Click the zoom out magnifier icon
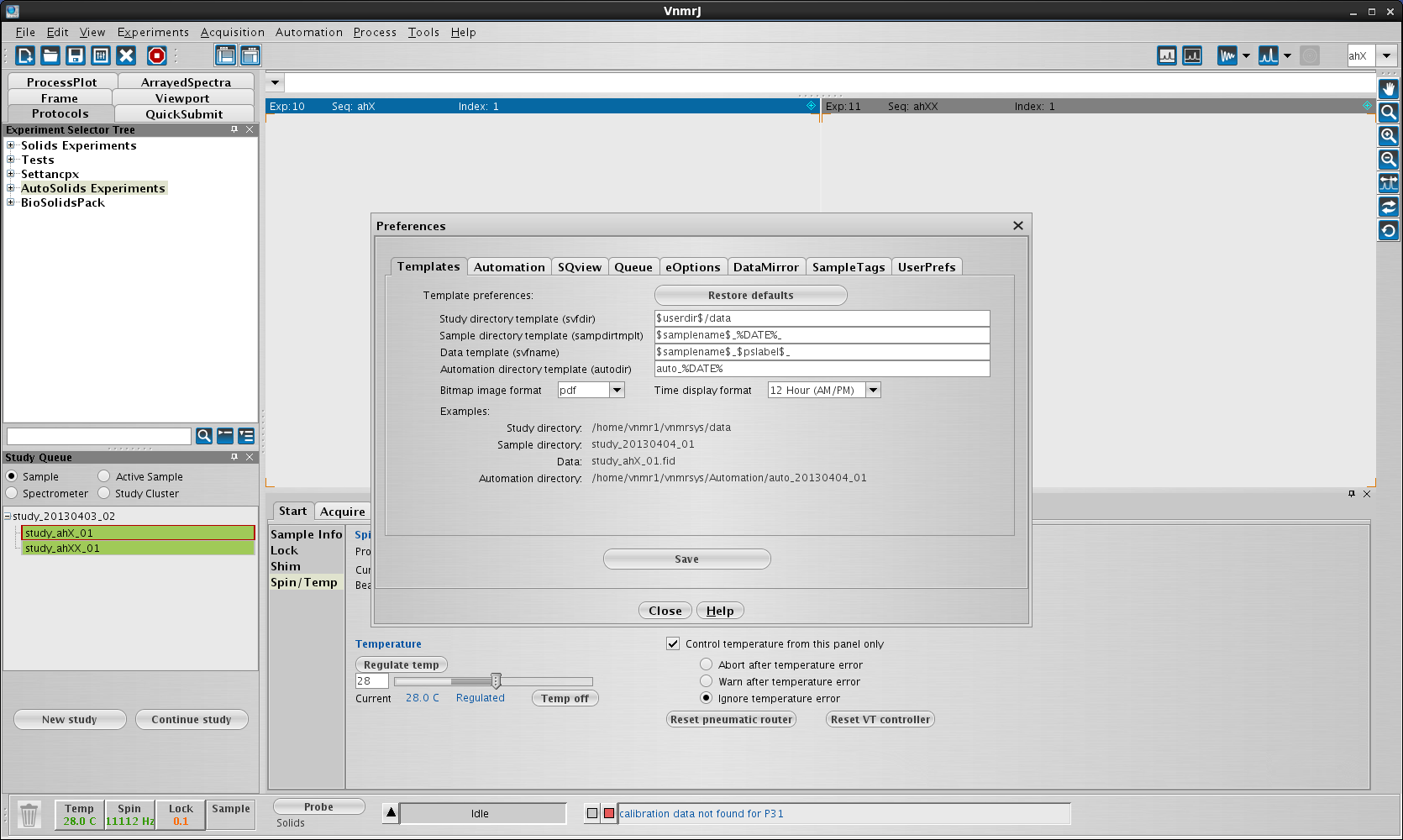The image size is (1403, 840). pyautogui.click(x=1389, y=160)
